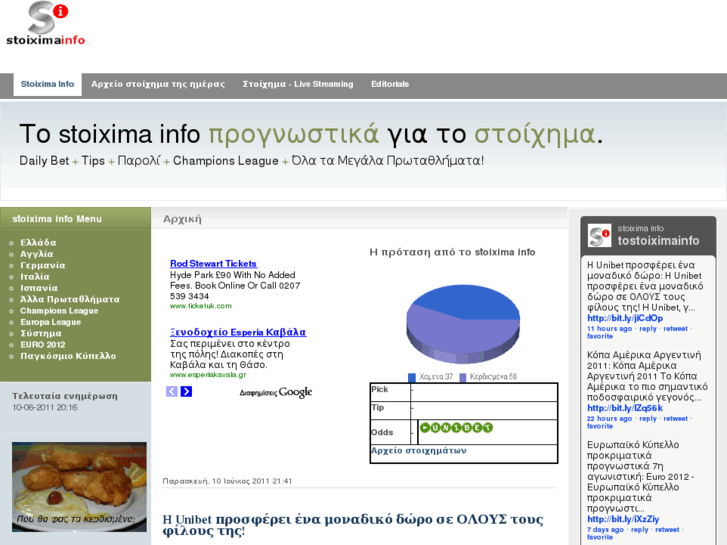
Task: Select Ιταλία in the sidebar menu
Action: (x=35, y=276)
